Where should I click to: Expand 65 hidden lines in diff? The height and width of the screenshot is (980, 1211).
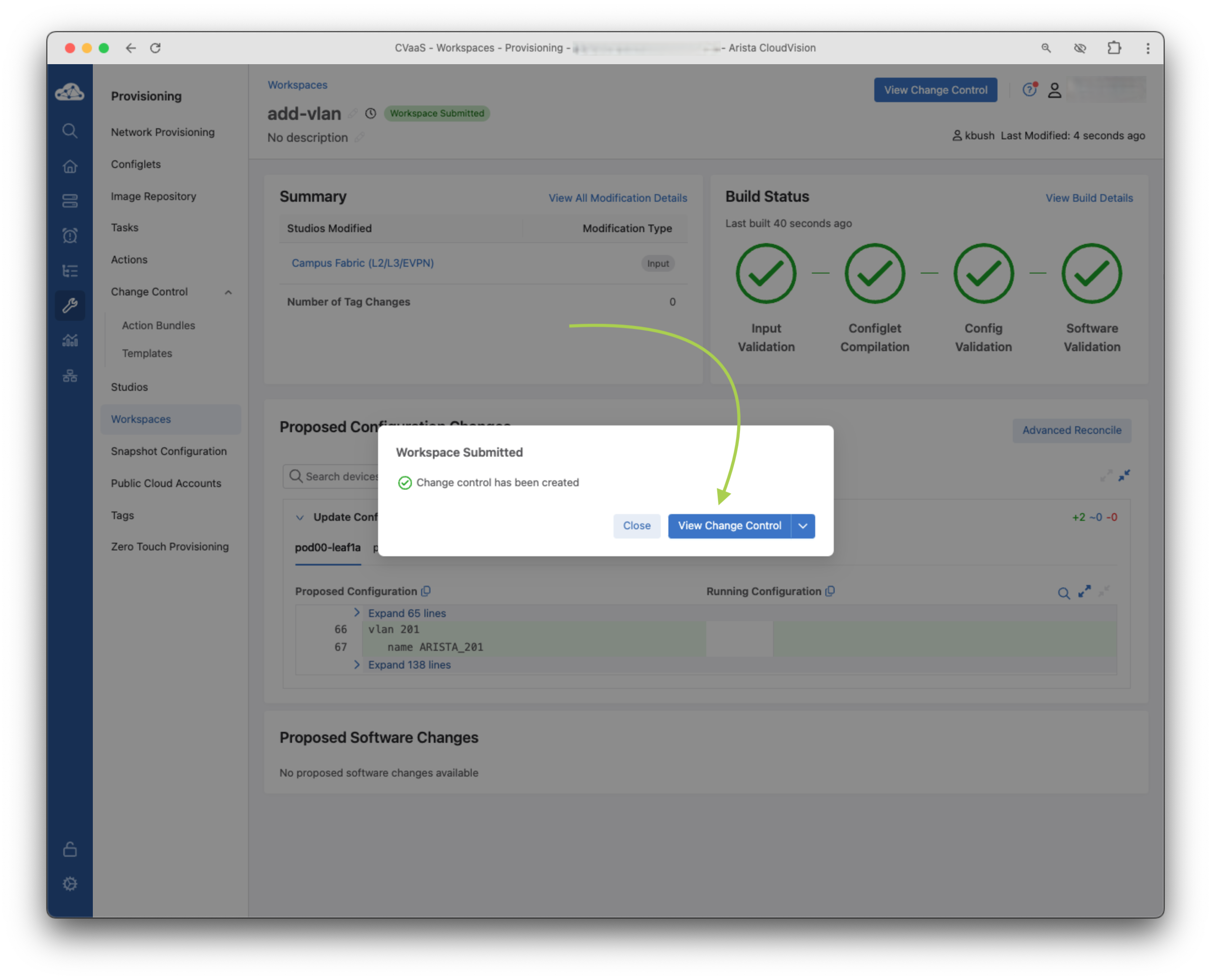(x=406, y=613)
